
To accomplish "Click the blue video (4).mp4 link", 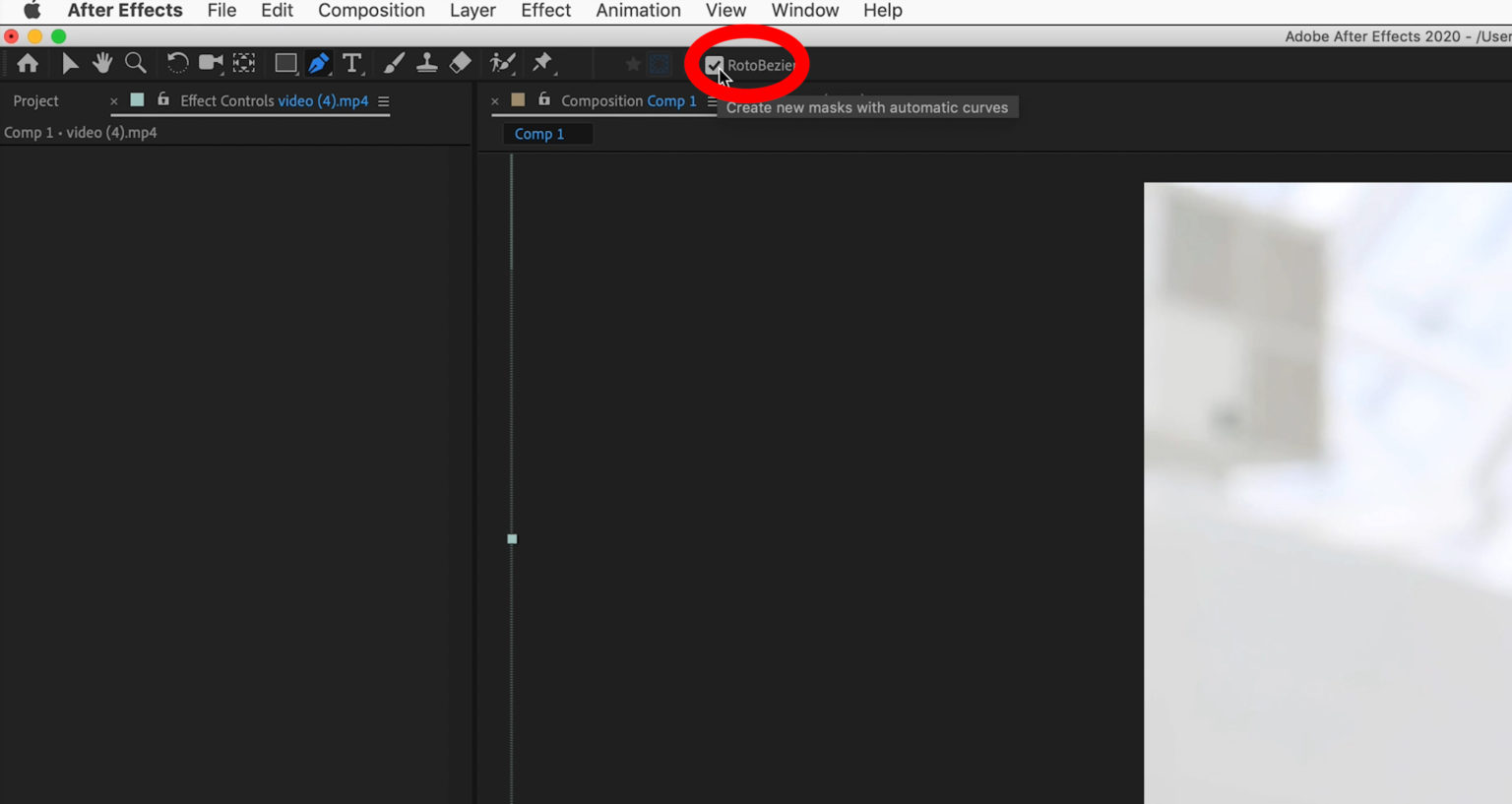I will pyautogui.click(x=324, y=100).
